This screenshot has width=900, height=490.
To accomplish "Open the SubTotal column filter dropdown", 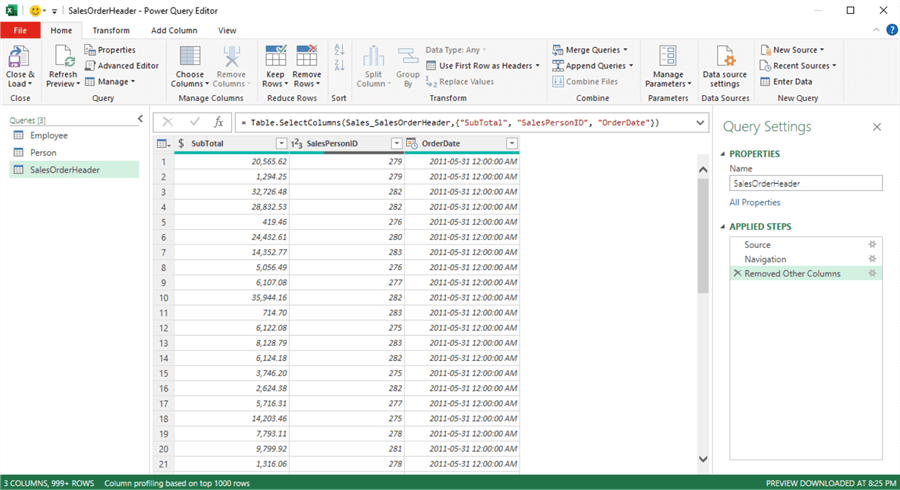I will click(x=281, y=144).
